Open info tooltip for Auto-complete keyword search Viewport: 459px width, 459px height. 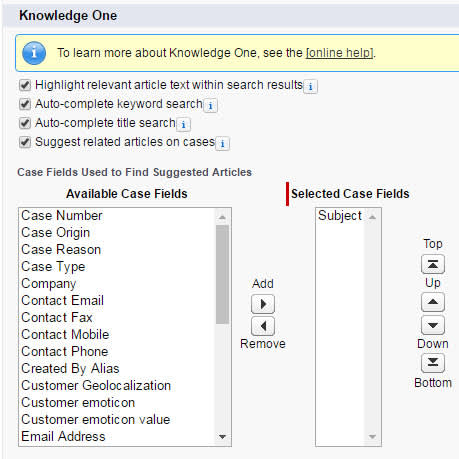210,106
